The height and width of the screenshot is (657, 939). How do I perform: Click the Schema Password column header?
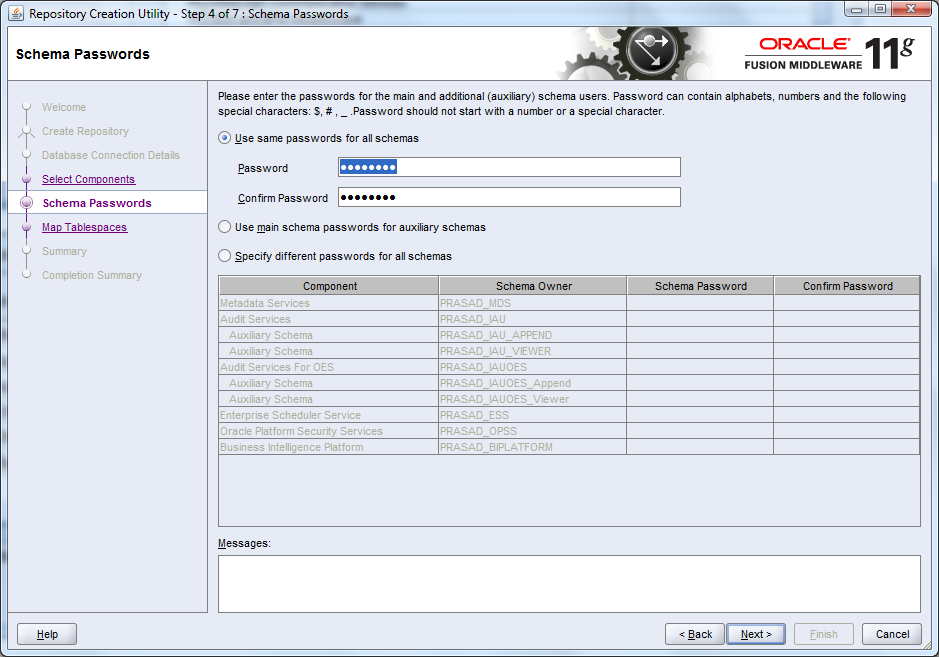[700, 286]
